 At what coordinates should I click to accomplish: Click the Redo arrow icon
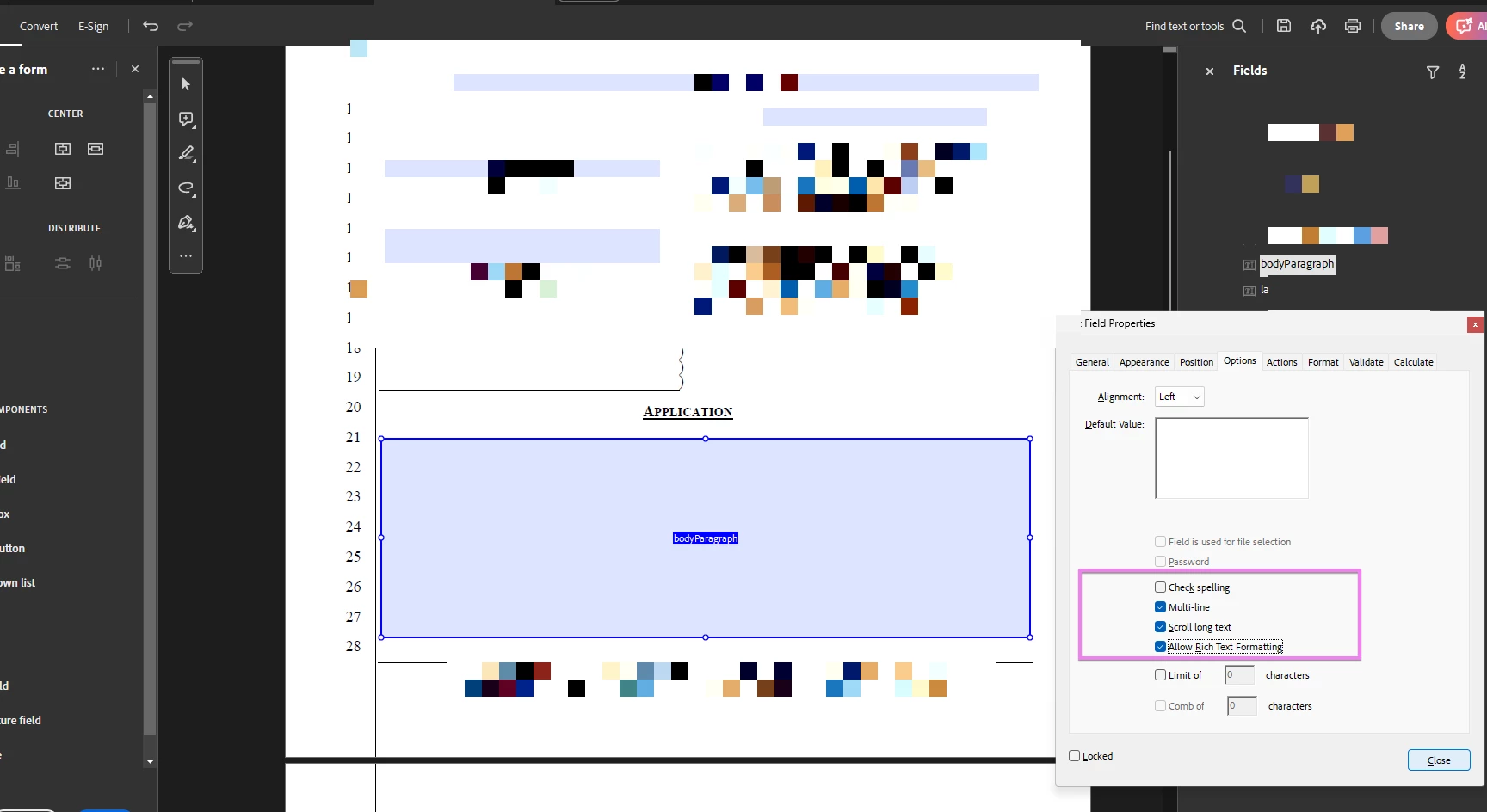(x=185, y=26)
